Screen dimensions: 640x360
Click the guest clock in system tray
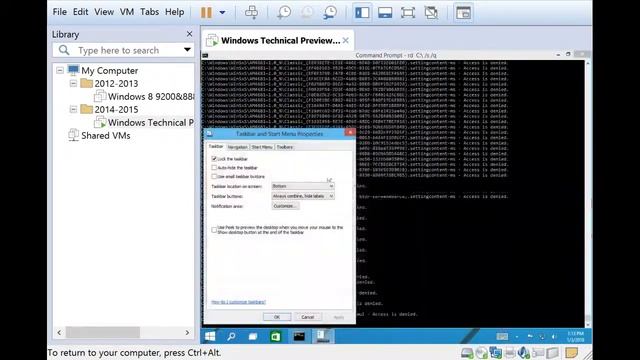(575, 336)
